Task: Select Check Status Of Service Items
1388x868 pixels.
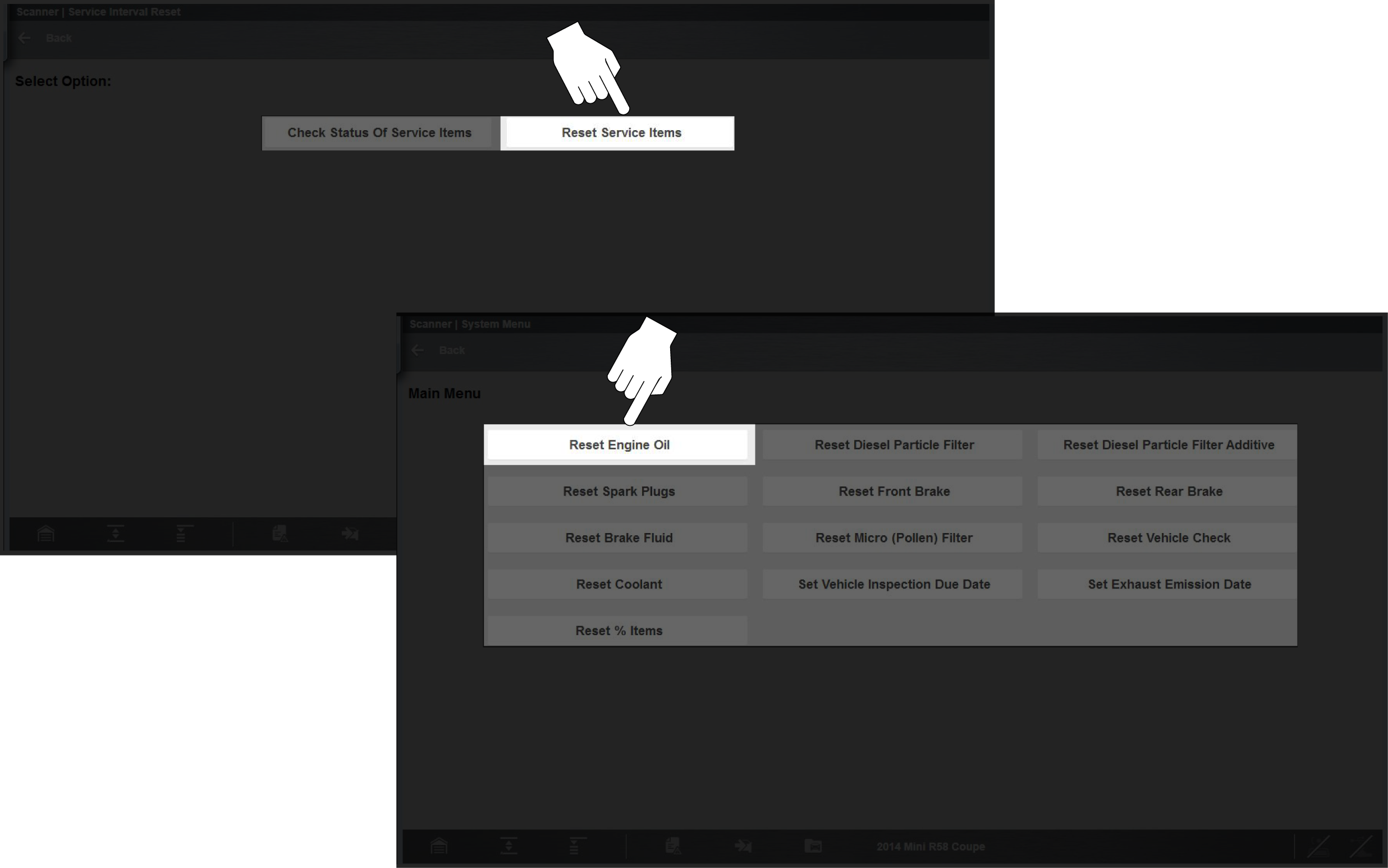Action: point(379,132)
